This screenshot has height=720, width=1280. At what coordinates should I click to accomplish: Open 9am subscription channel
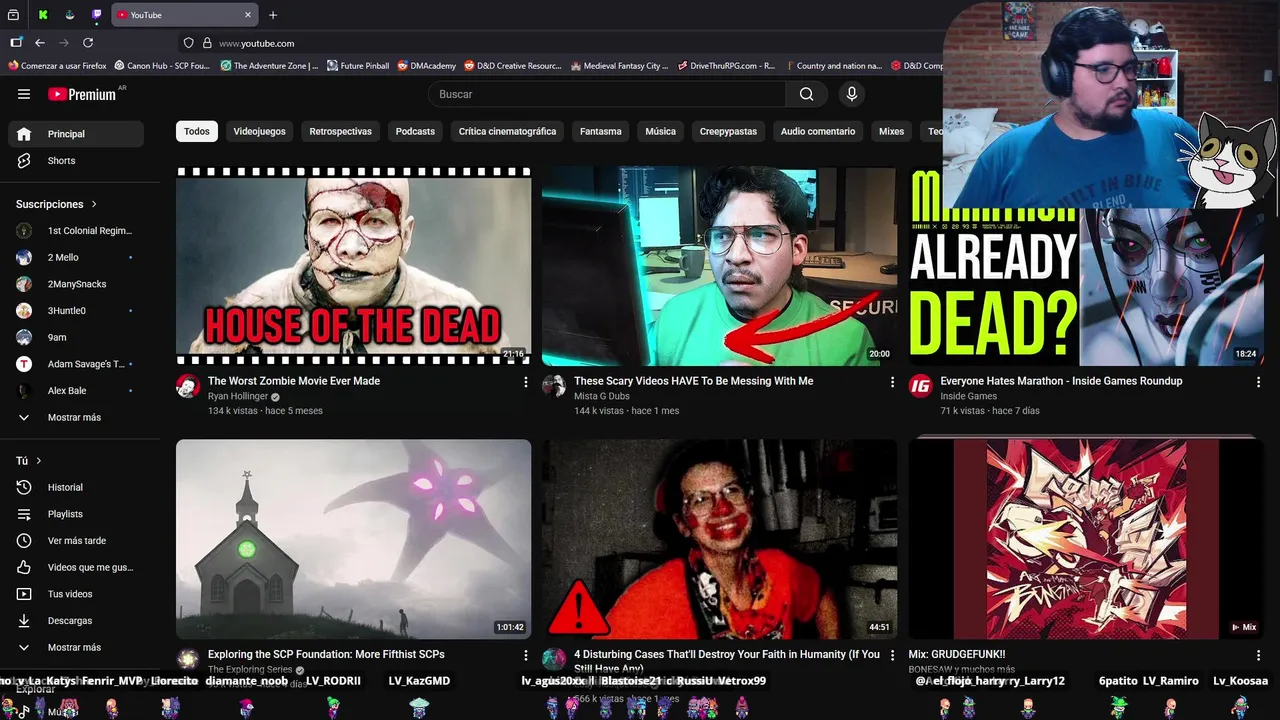click(76, 337)
